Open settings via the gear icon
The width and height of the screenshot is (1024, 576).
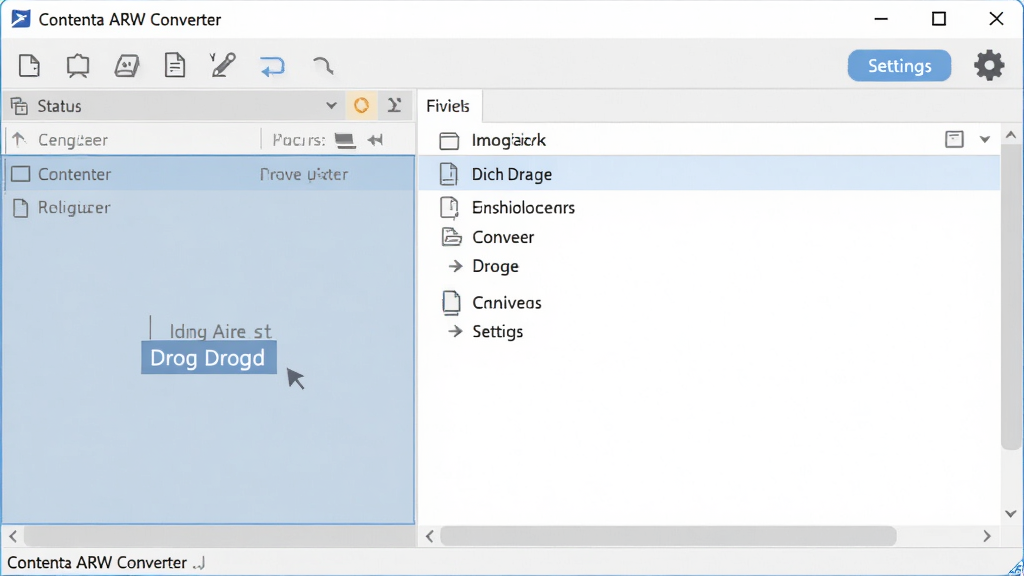tap(989, 65)
